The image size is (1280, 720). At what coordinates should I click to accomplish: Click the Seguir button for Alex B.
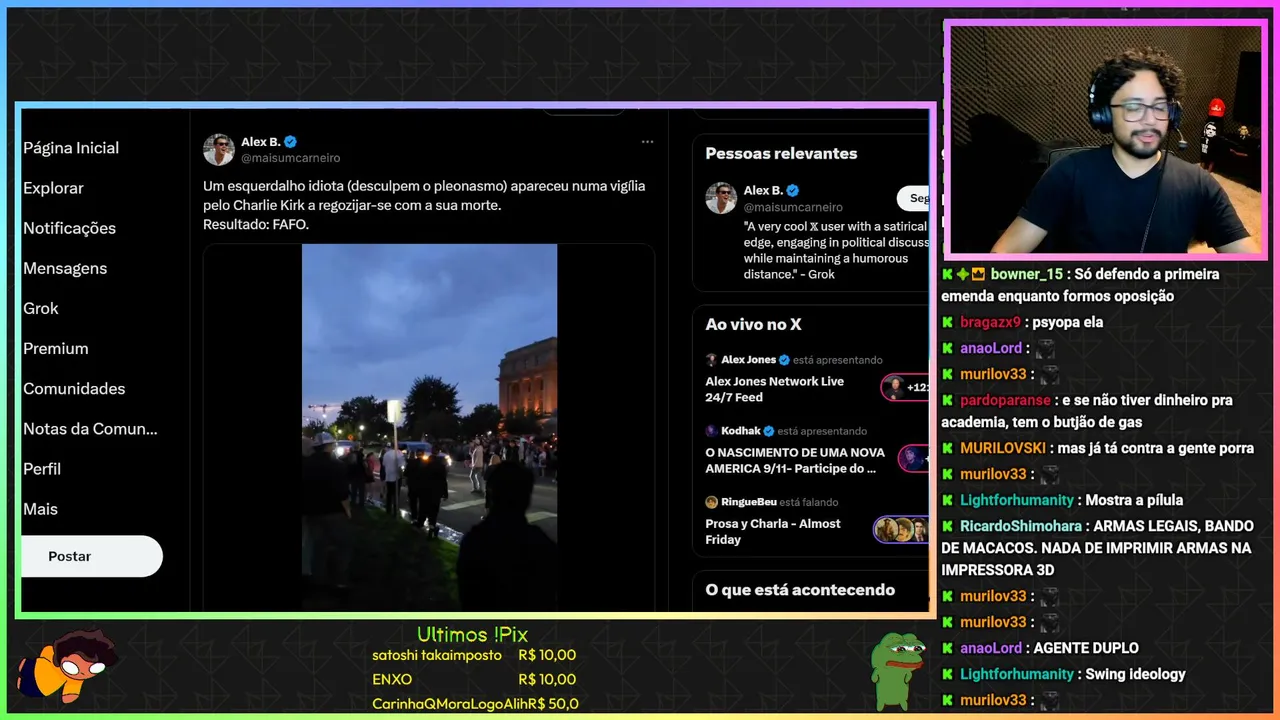913,198
